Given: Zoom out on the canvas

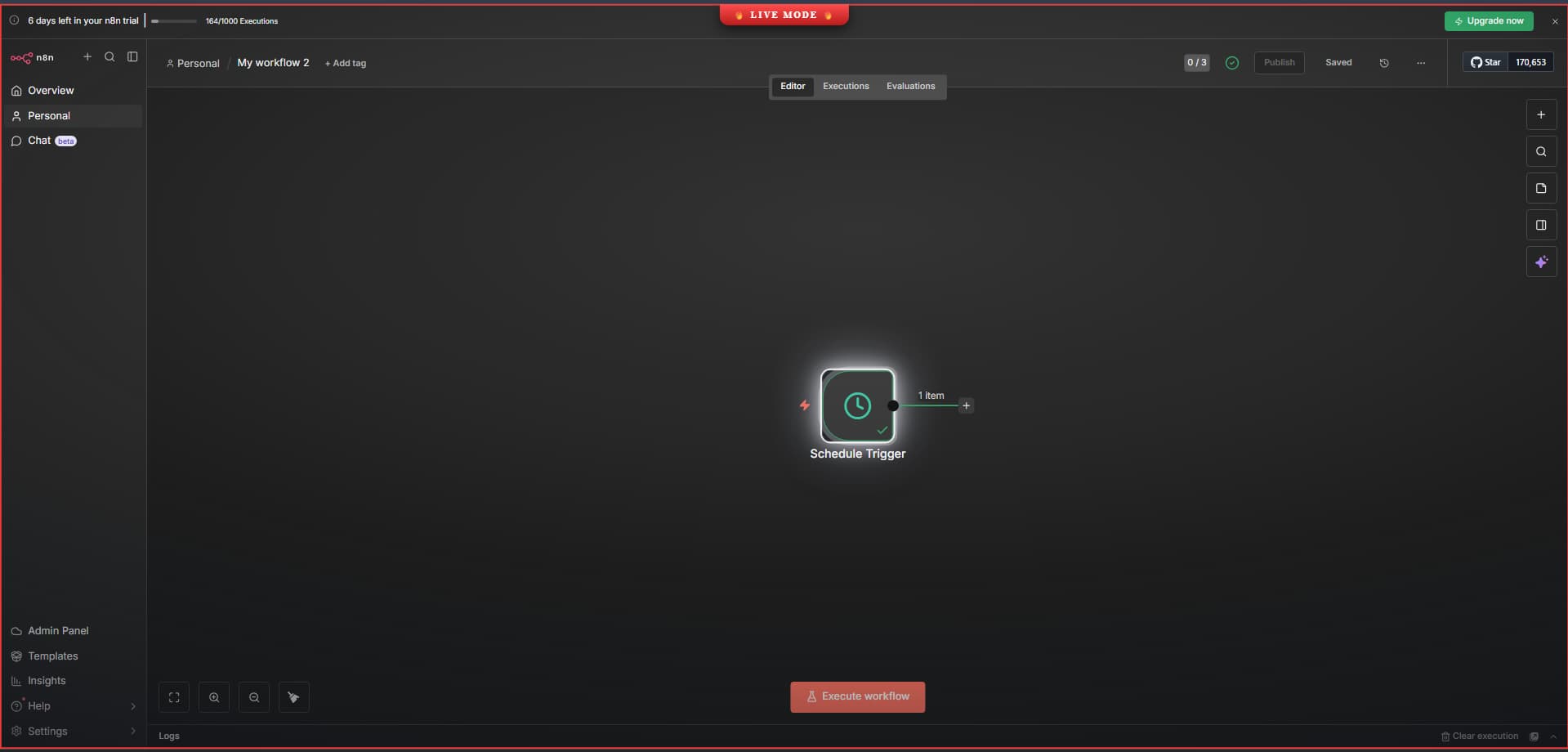Looking at the screenshot, I should tap(254, 697).
